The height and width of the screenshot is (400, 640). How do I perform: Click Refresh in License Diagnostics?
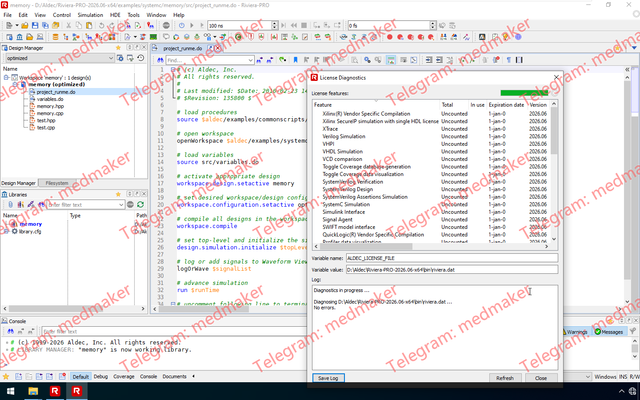tap(505, 378)
